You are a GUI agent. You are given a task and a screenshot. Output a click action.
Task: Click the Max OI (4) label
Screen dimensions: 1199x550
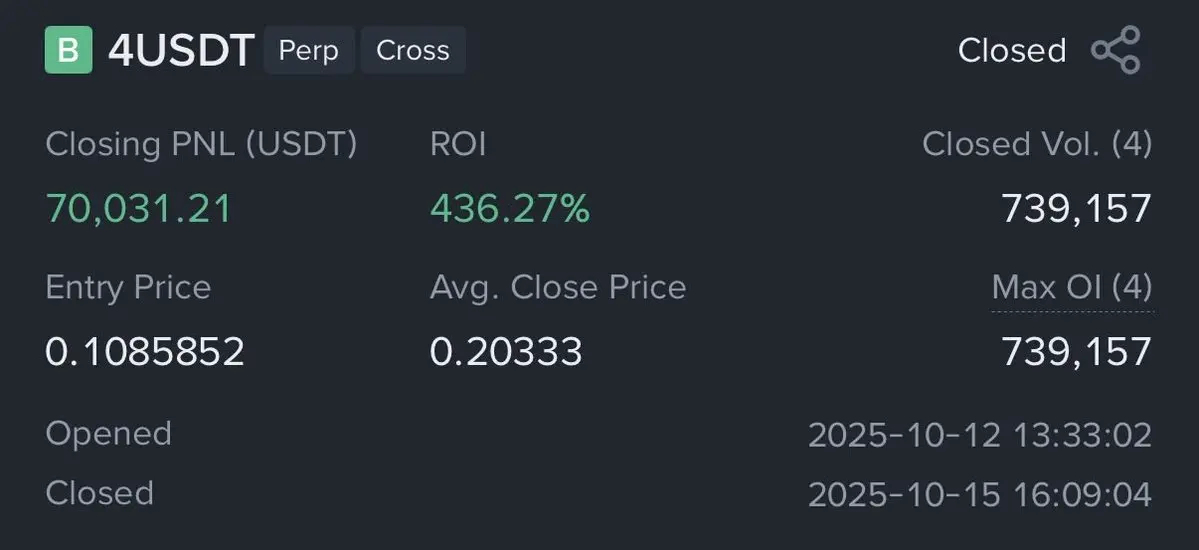[x=1071, y=288]
